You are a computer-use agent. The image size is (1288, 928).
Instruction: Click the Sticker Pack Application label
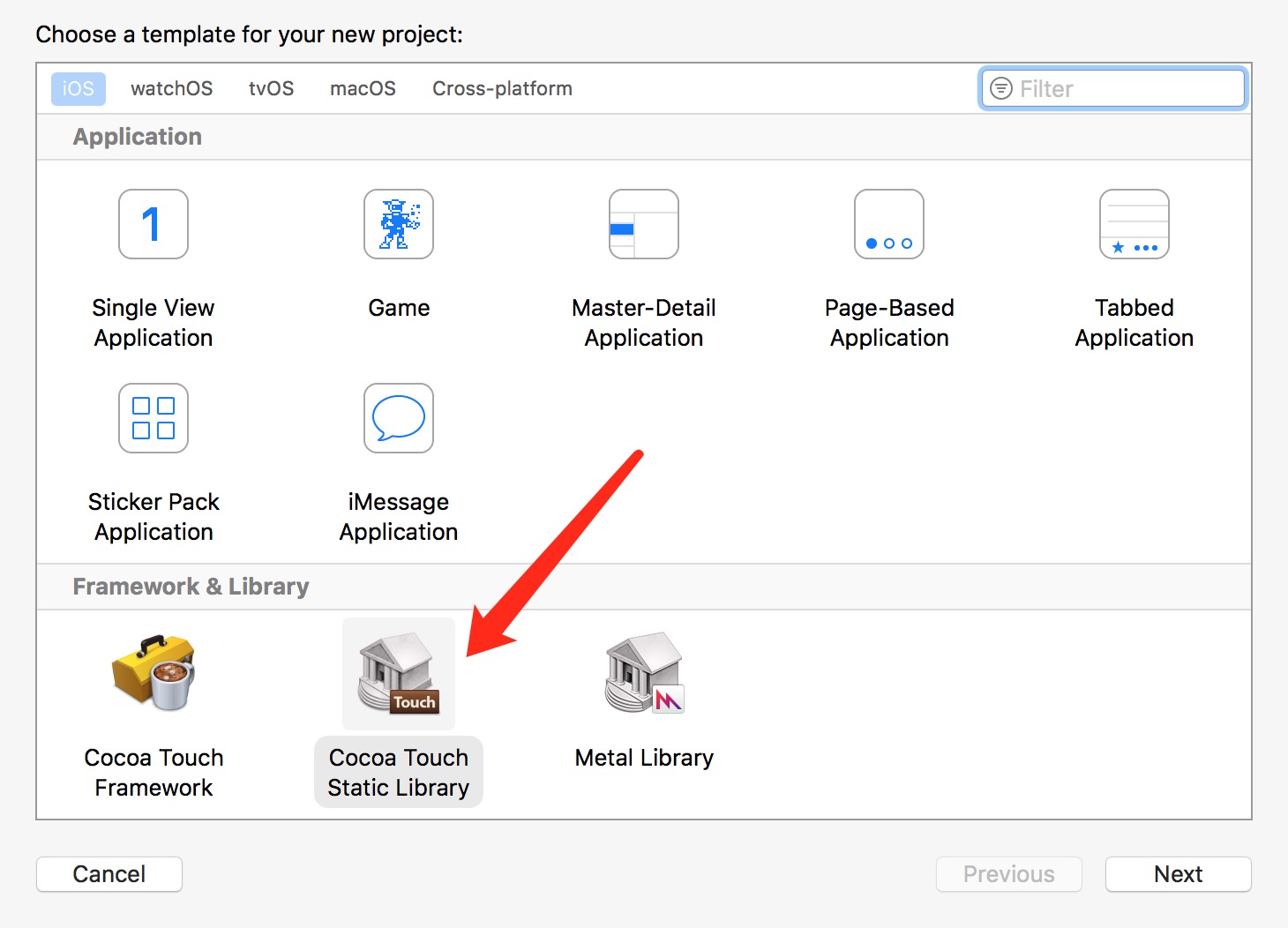click(154, 517)
